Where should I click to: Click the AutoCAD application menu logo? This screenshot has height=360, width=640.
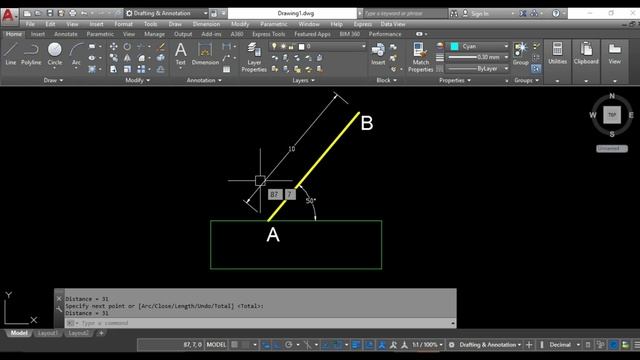8,16
